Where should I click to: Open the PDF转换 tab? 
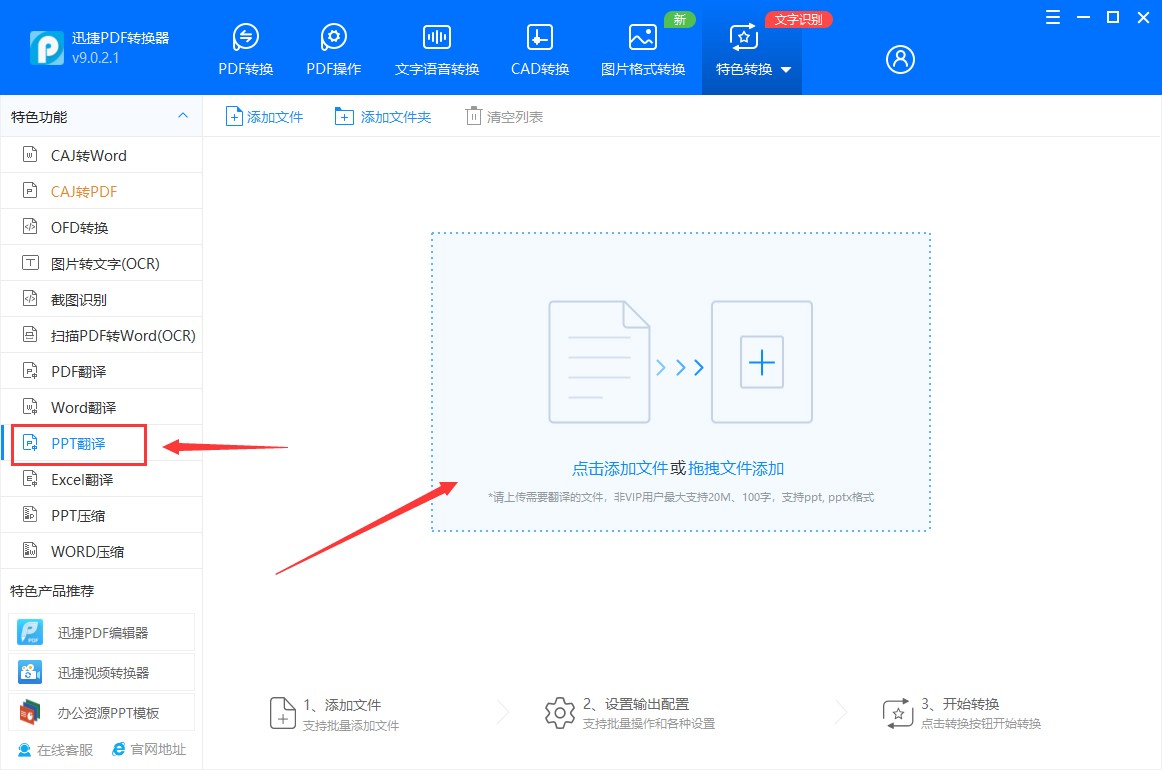245,50
